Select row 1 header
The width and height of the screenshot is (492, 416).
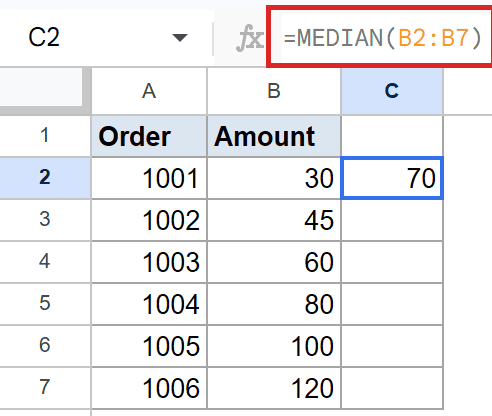(x=45, y=136)
